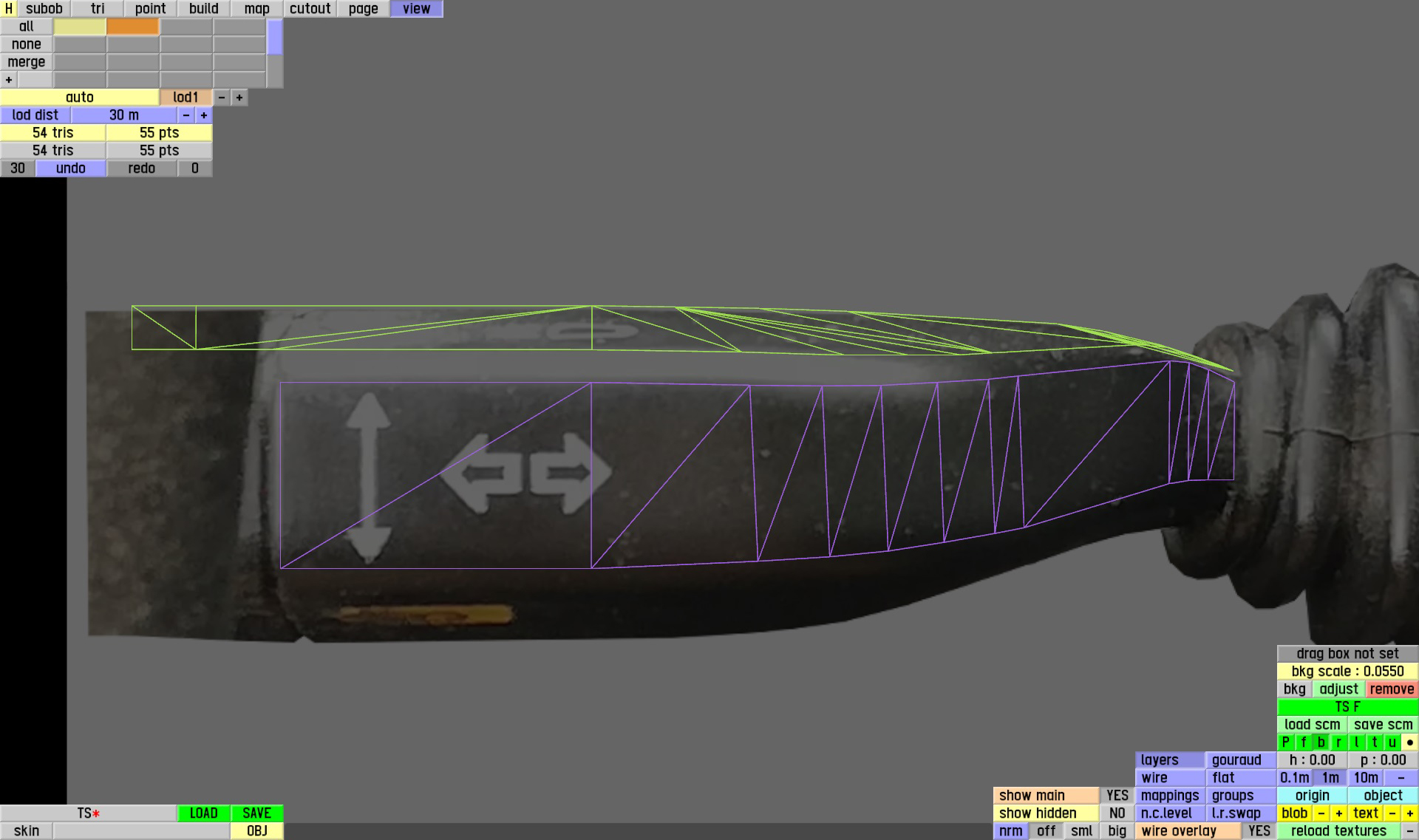Select the orange layer color cell

click(132, 27)
